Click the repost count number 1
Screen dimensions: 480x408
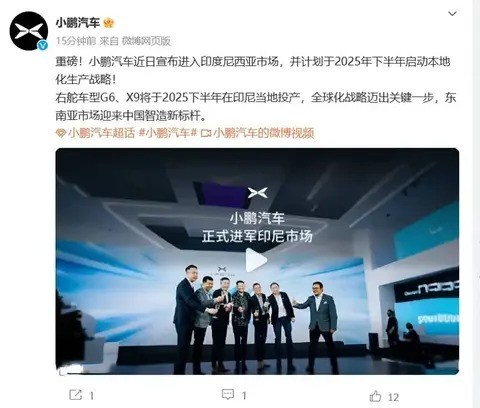(92, 396)
